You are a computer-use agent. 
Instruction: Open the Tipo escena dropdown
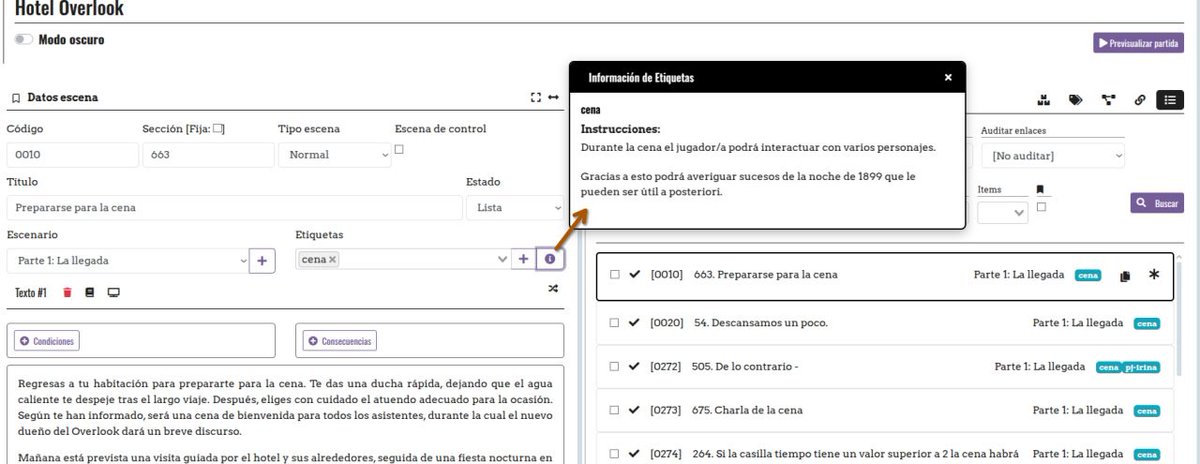[336, 155]
